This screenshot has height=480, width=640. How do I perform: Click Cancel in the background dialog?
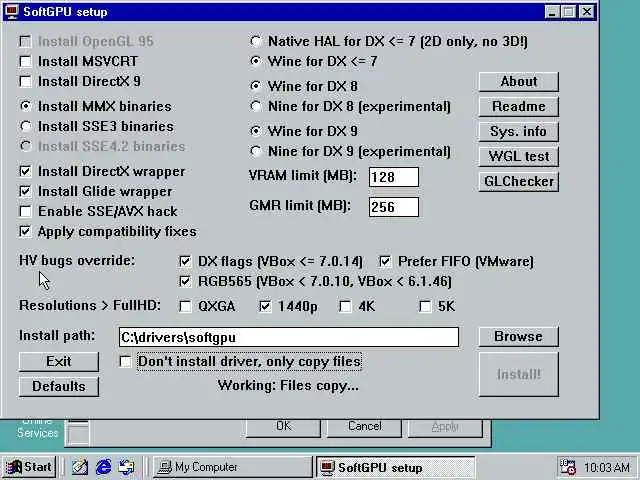pyautogui.click(x=364, y=427)
